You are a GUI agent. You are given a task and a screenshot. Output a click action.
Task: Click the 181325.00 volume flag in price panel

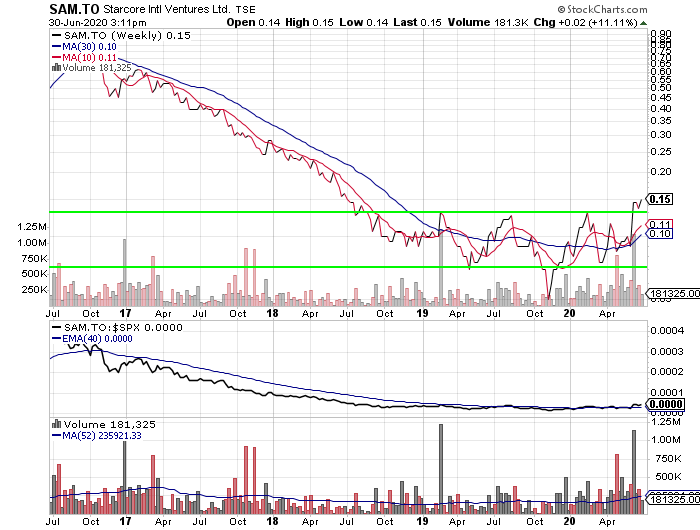[674, 293]
